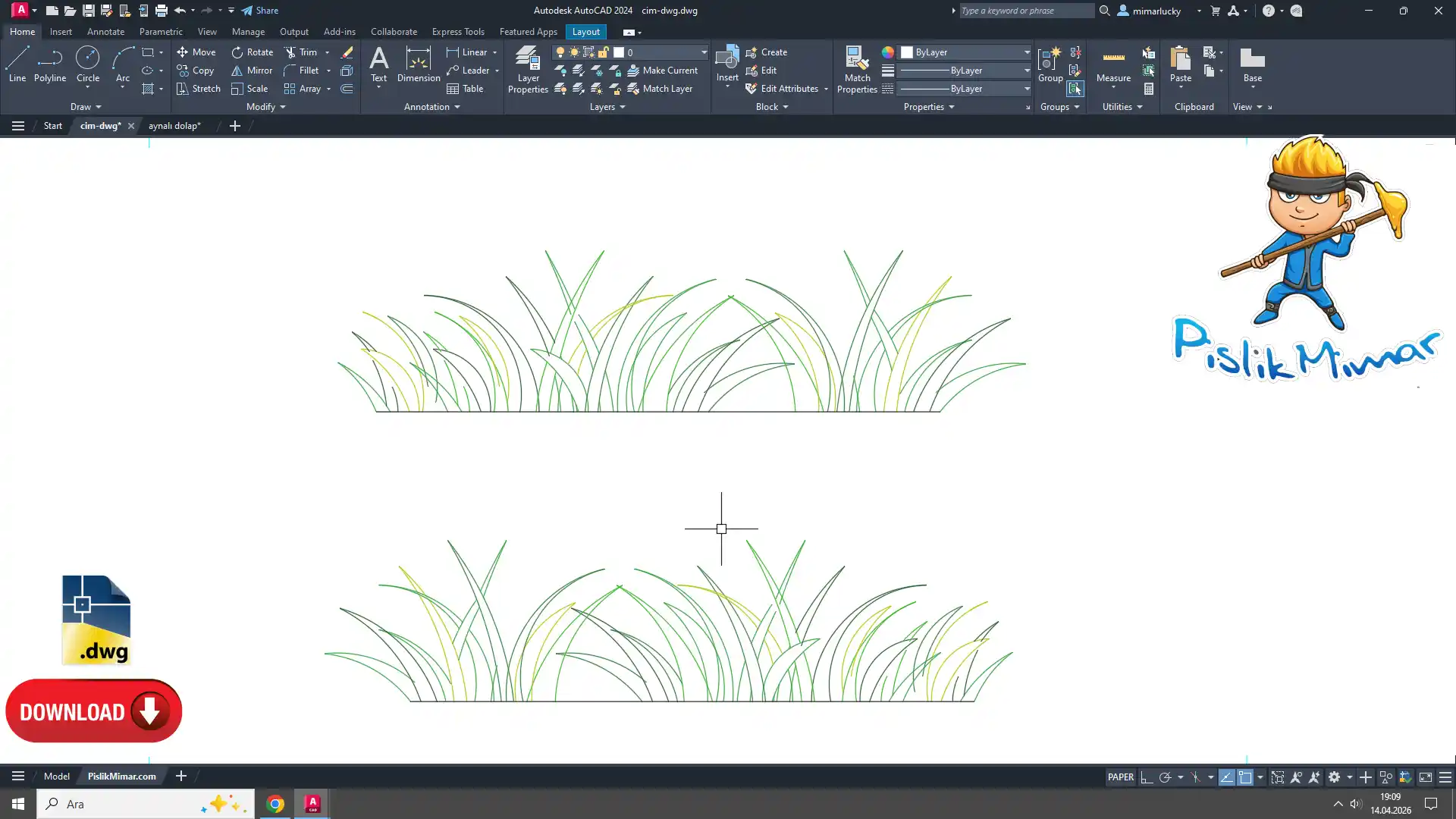Image resolution: width=1456 pixels, height=819 pixels.
Task: Expand the layer name dropdown
Action: point(704,52)
